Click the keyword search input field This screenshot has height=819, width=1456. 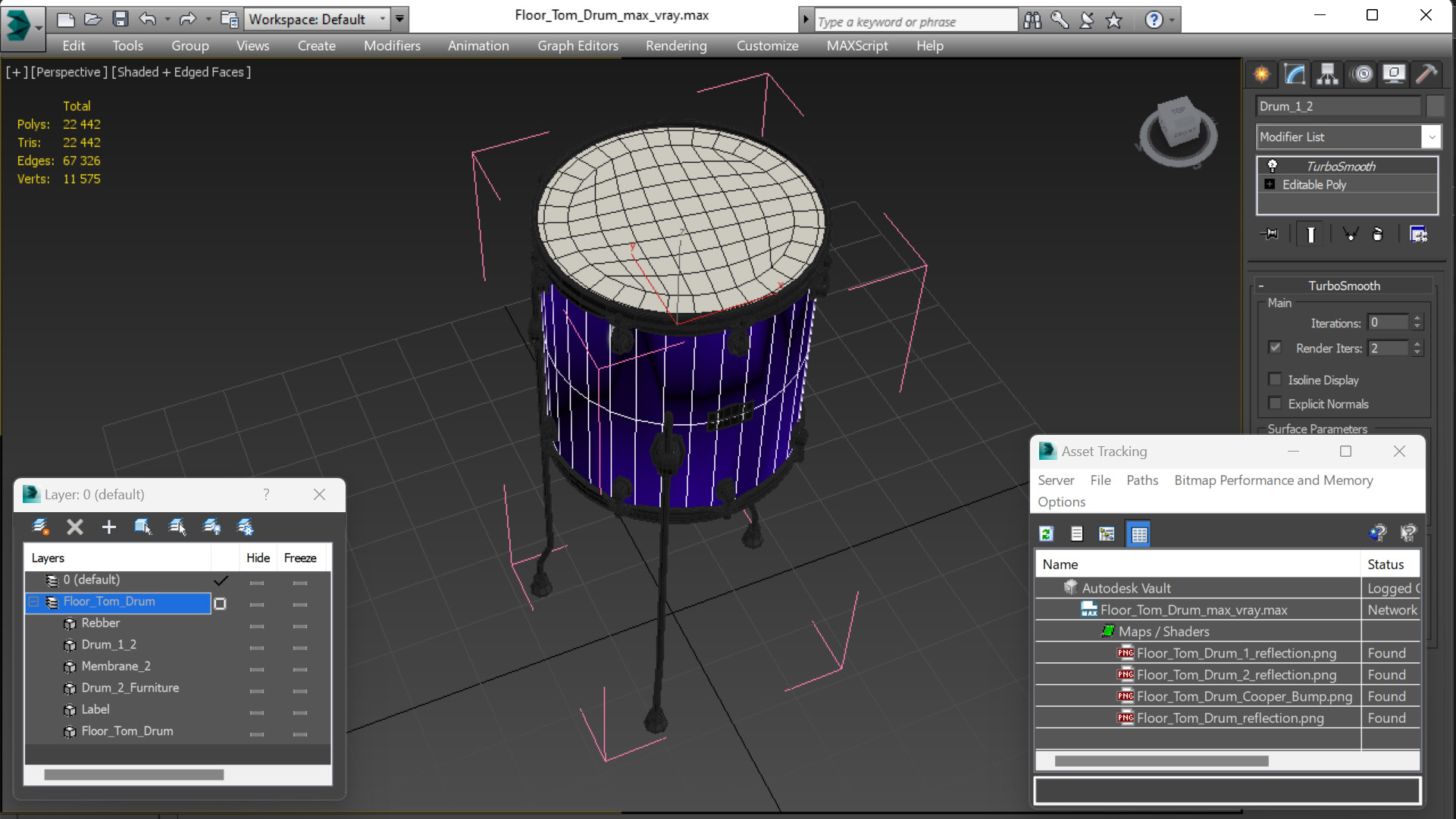(916, 21)
